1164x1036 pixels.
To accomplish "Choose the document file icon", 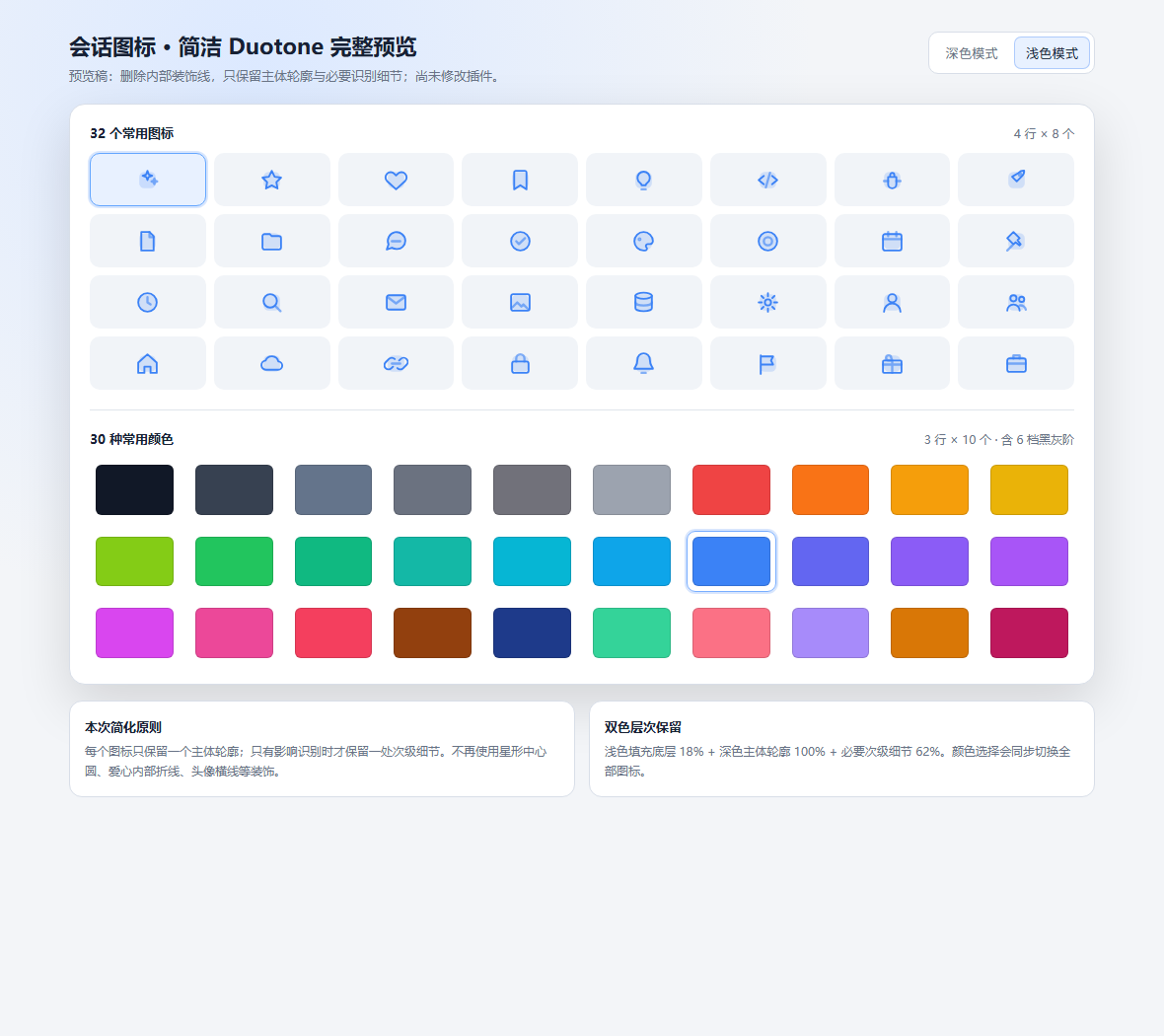I will pyautogui.click(x=148, y=241).
